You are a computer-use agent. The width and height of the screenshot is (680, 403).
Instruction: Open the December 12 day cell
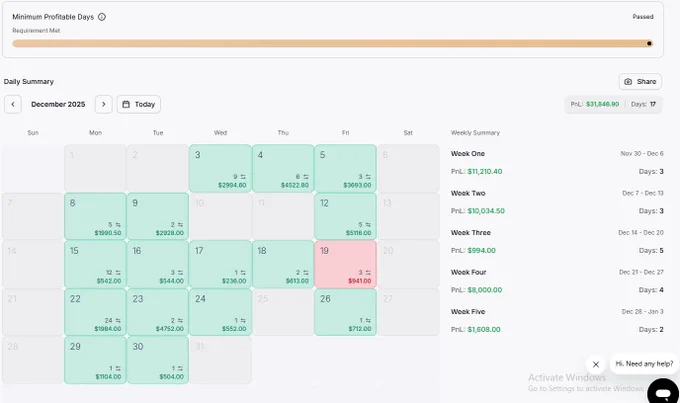pos(345,216)
